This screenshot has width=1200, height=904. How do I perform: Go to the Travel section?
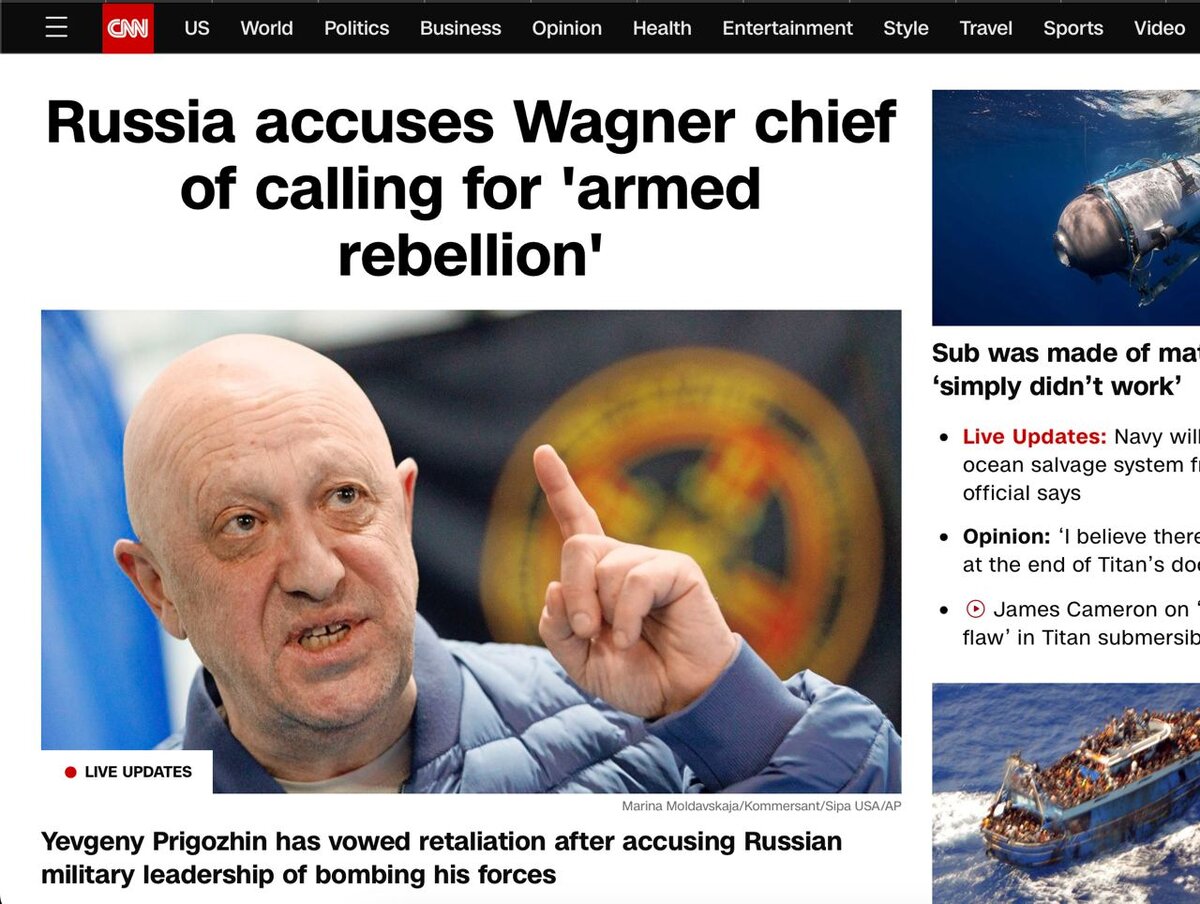986,28
